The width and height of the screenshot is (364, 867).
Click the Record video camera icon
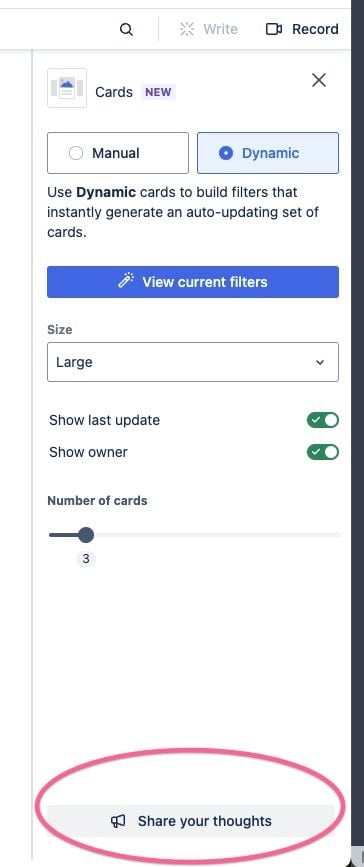click(274, 29)
